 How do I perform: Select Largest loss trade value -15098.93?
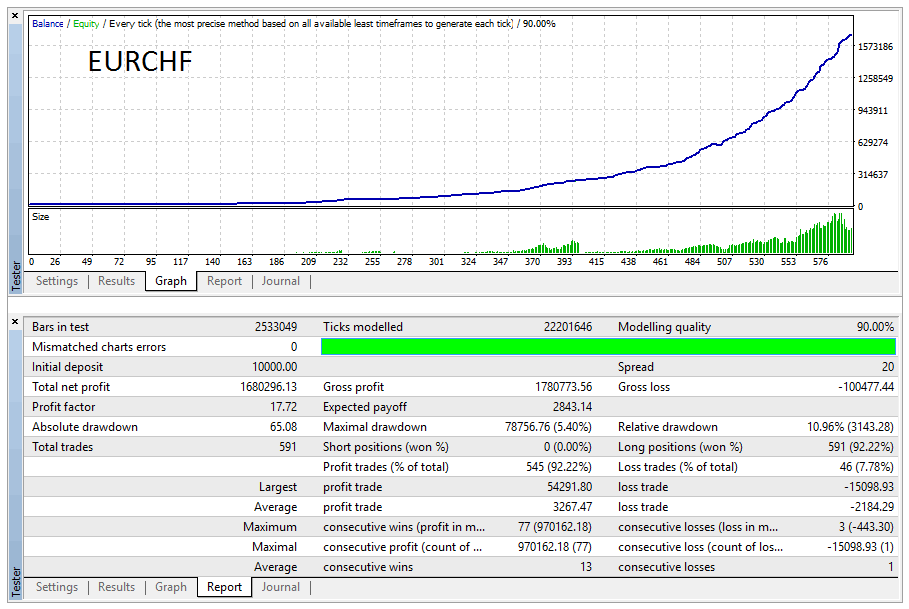869,487
